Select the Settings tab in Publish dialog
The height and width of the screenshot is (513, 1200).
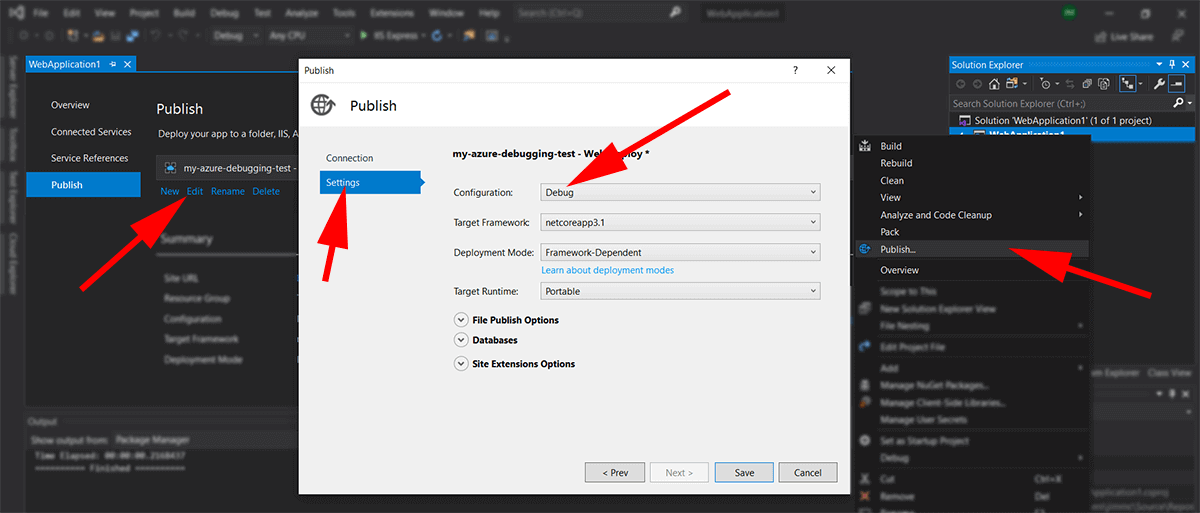pyautogui.click(x=371, y=182)
